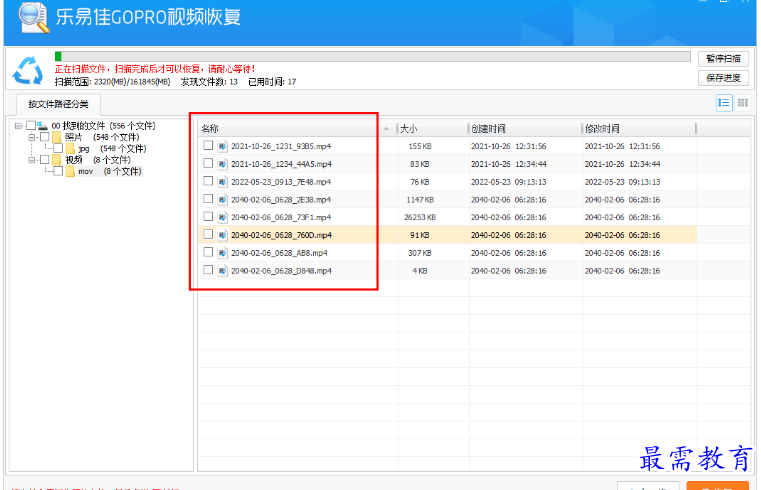This screenshot has width=761, height=490.
Task: Switch to thumbnail grid view icon
Action: [x=743, y=103]
